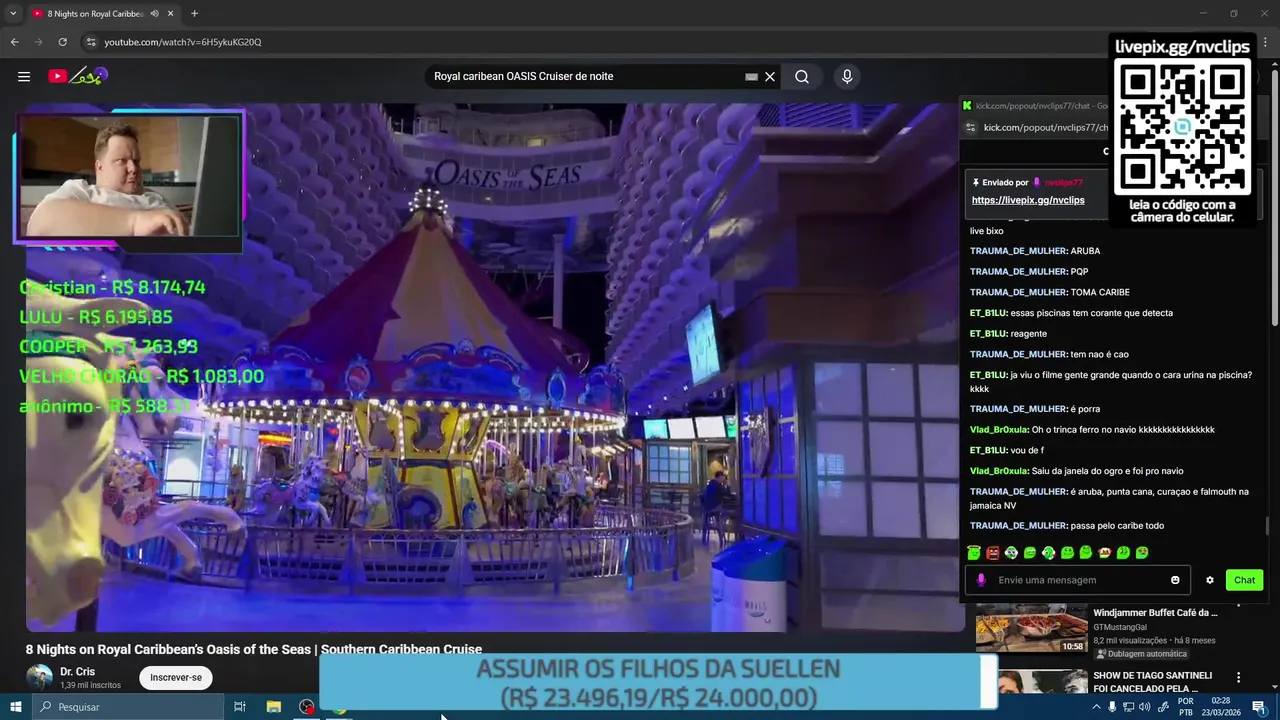Mute the tab via speaker icon

[x=154, y=14]
